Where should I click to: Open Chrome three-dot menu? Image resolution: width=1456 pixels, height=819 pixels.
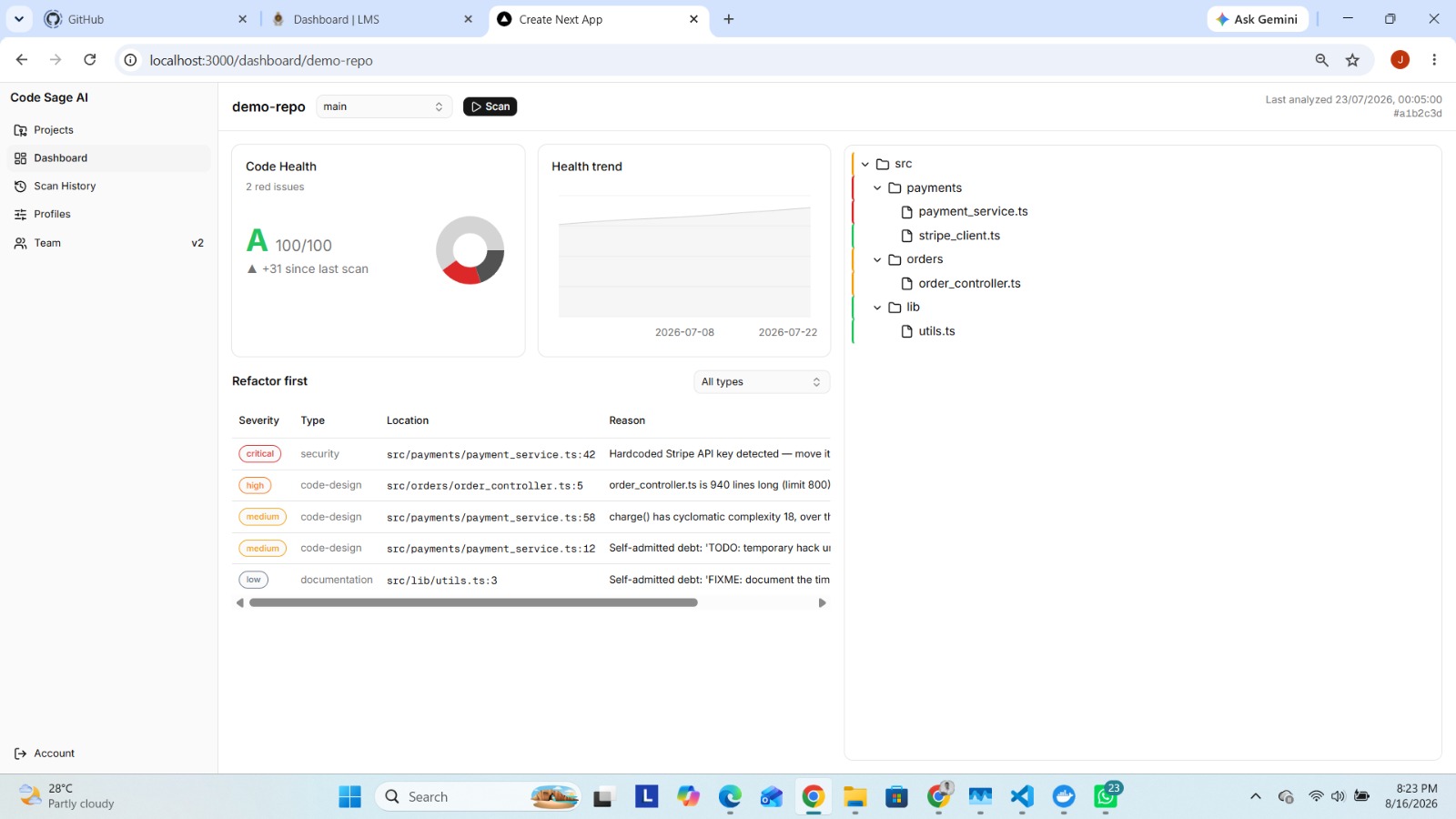pos(1434,60)
